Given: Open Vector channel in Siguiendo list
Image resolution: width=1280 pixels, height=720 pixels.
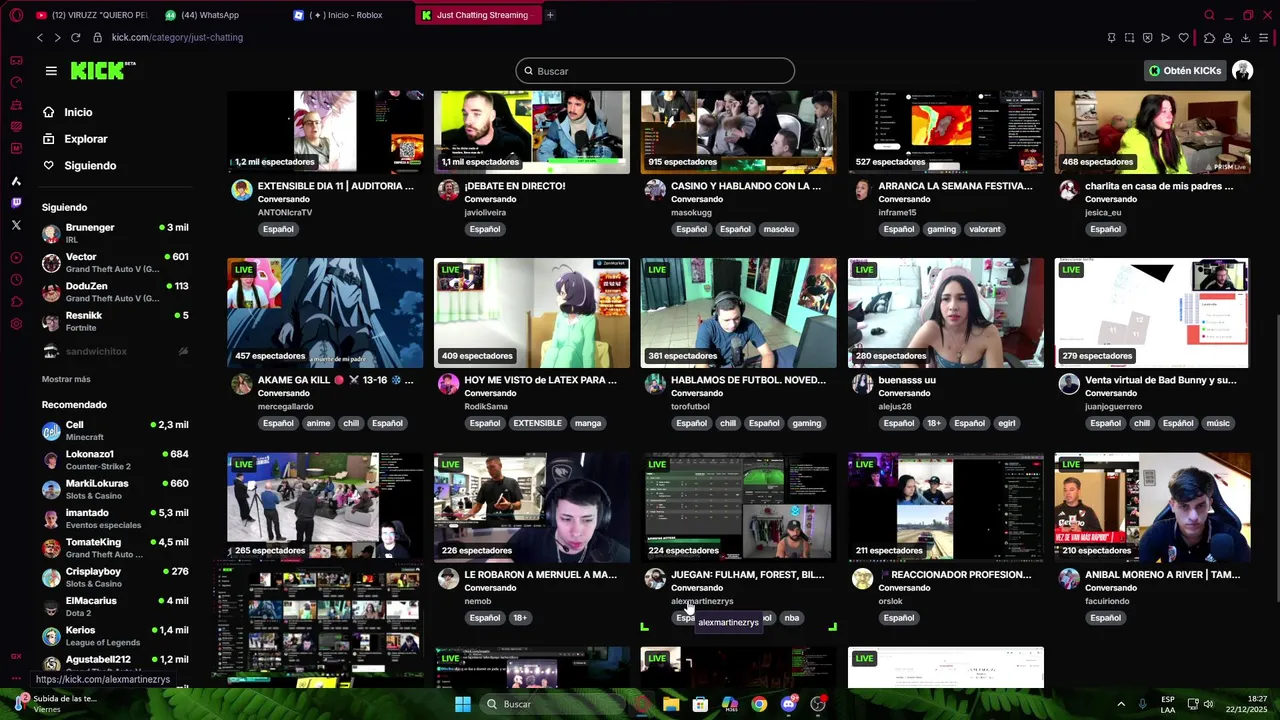Looking at the screenshot, I should pyautogui.click(x=115, y=262).
